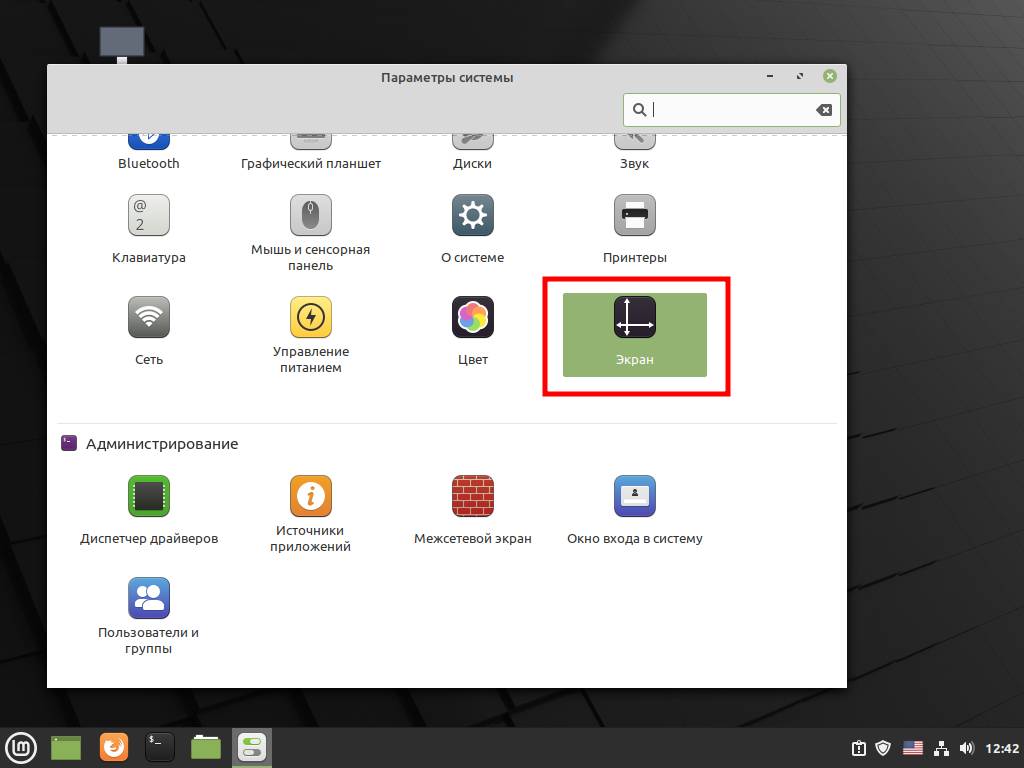Open Управление питанием power settings
The image size is (1024, 768).
pos(310,317)
